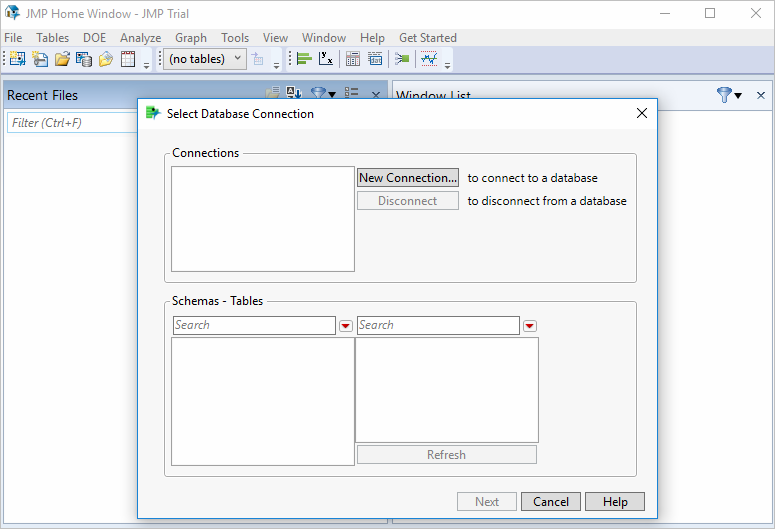This screenshot has width=775, height=529.
Task: Close the Select Database Connection dialog
Action: (x=642, y=113)
